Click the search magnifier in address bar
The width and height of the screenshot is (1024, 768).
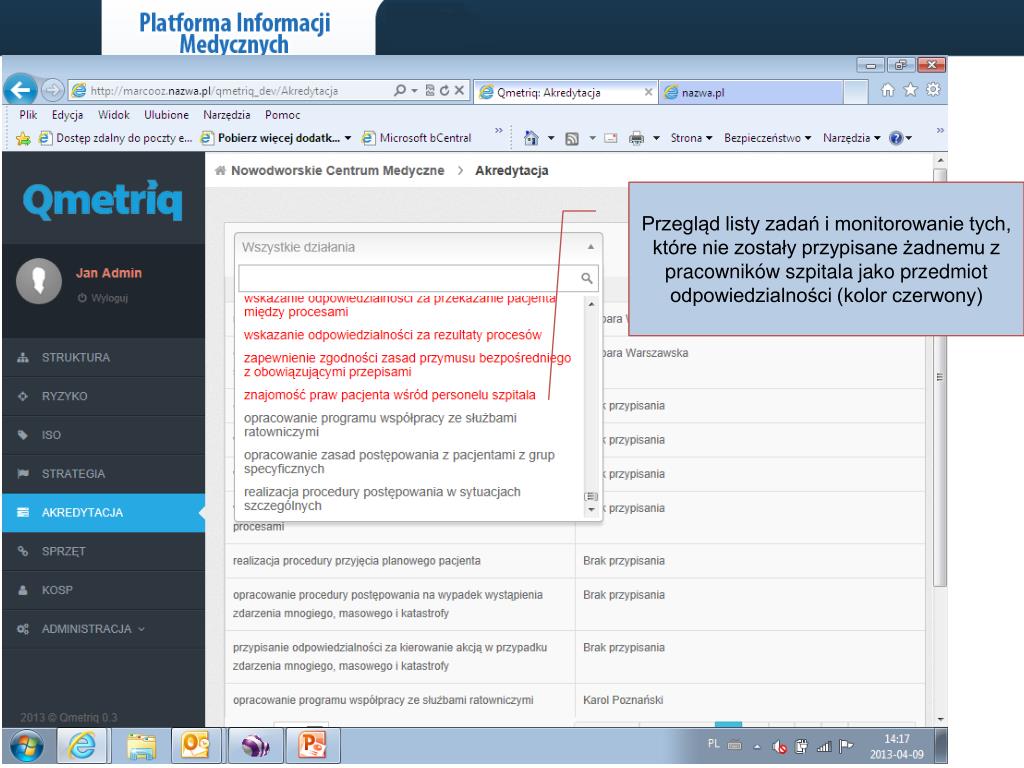[x=400, y=91]
